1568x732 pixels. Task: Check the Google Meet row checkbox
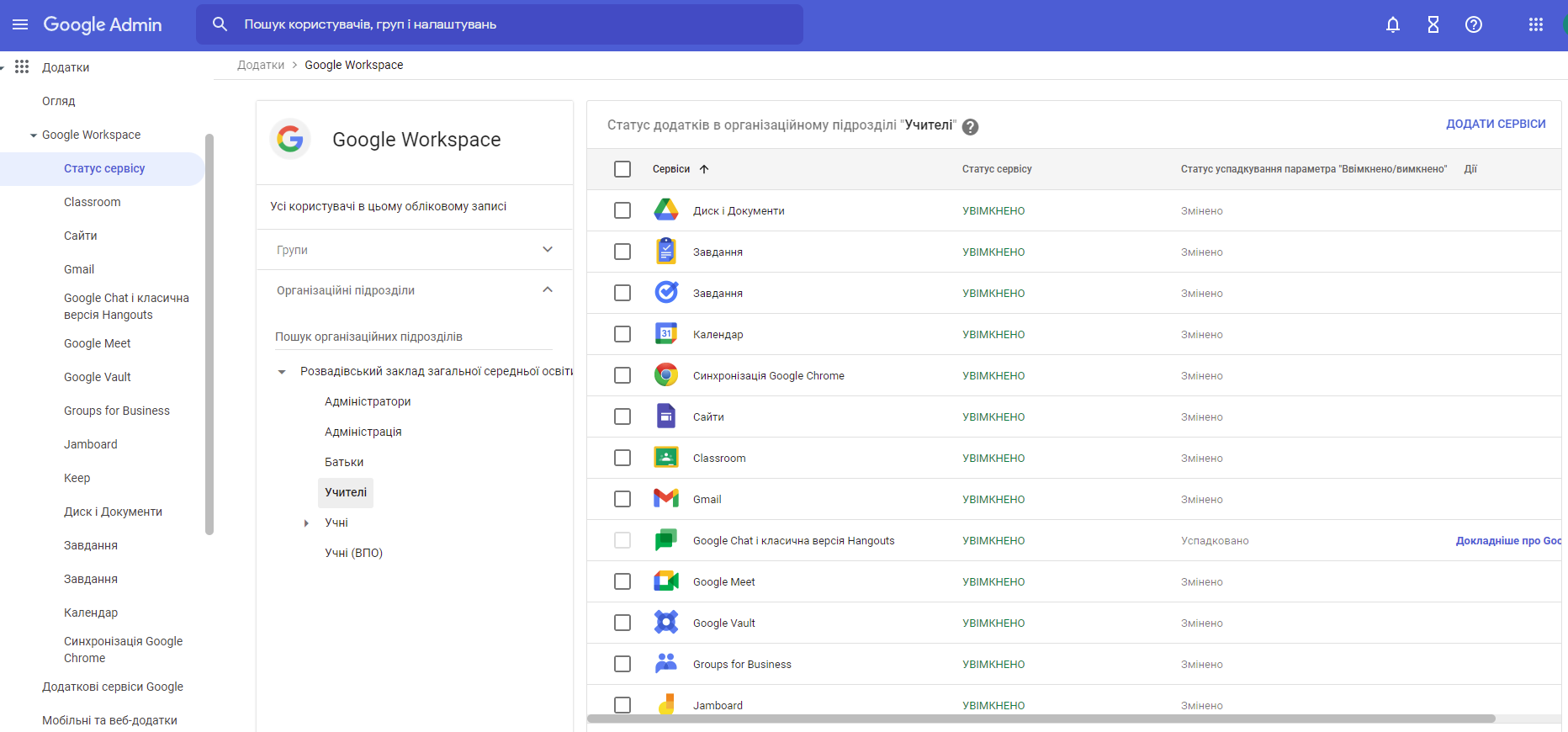point(622,581)
